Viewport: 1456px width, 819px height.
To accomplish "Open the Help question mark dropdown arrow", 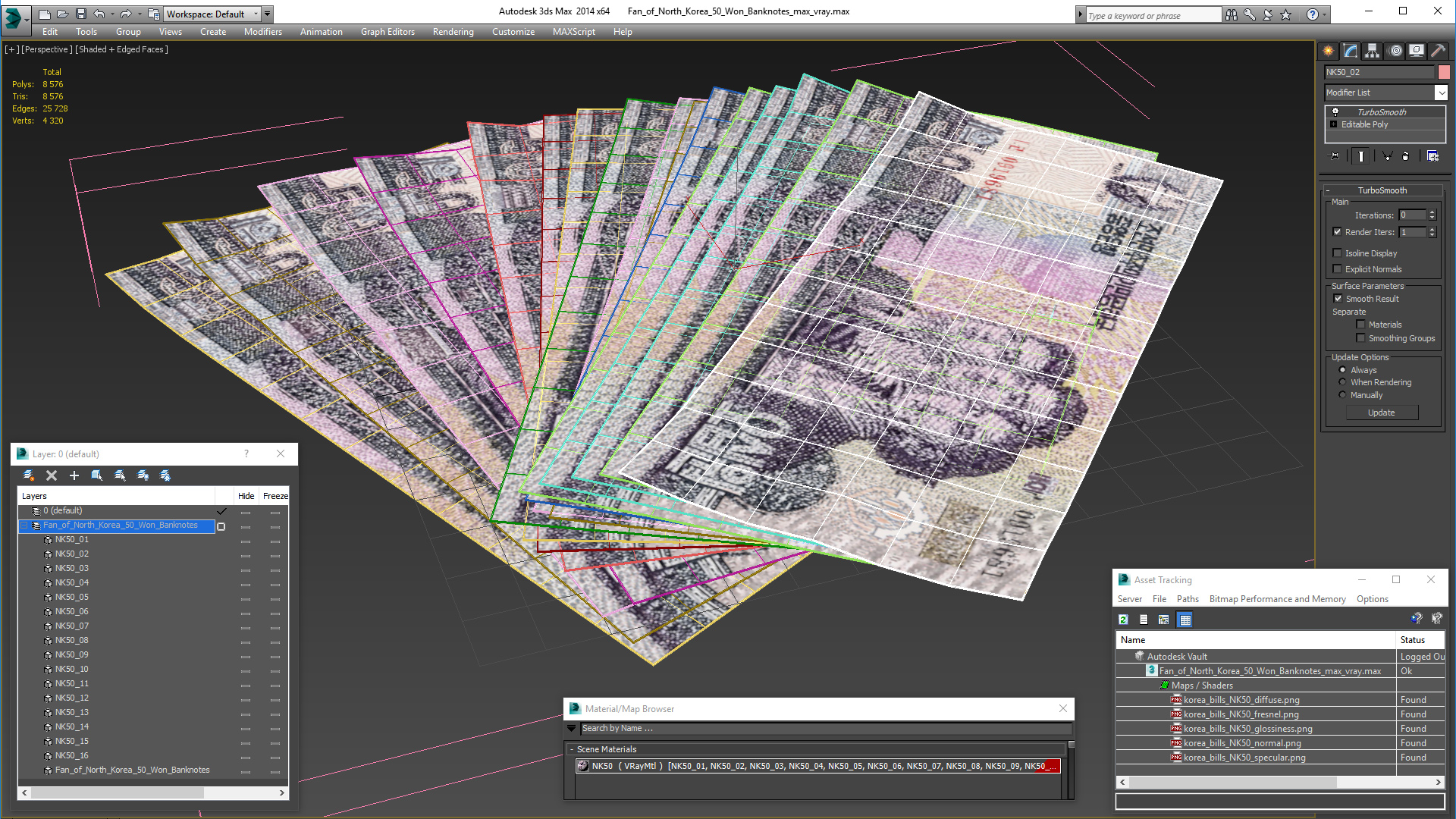I will pos(1324,14).
